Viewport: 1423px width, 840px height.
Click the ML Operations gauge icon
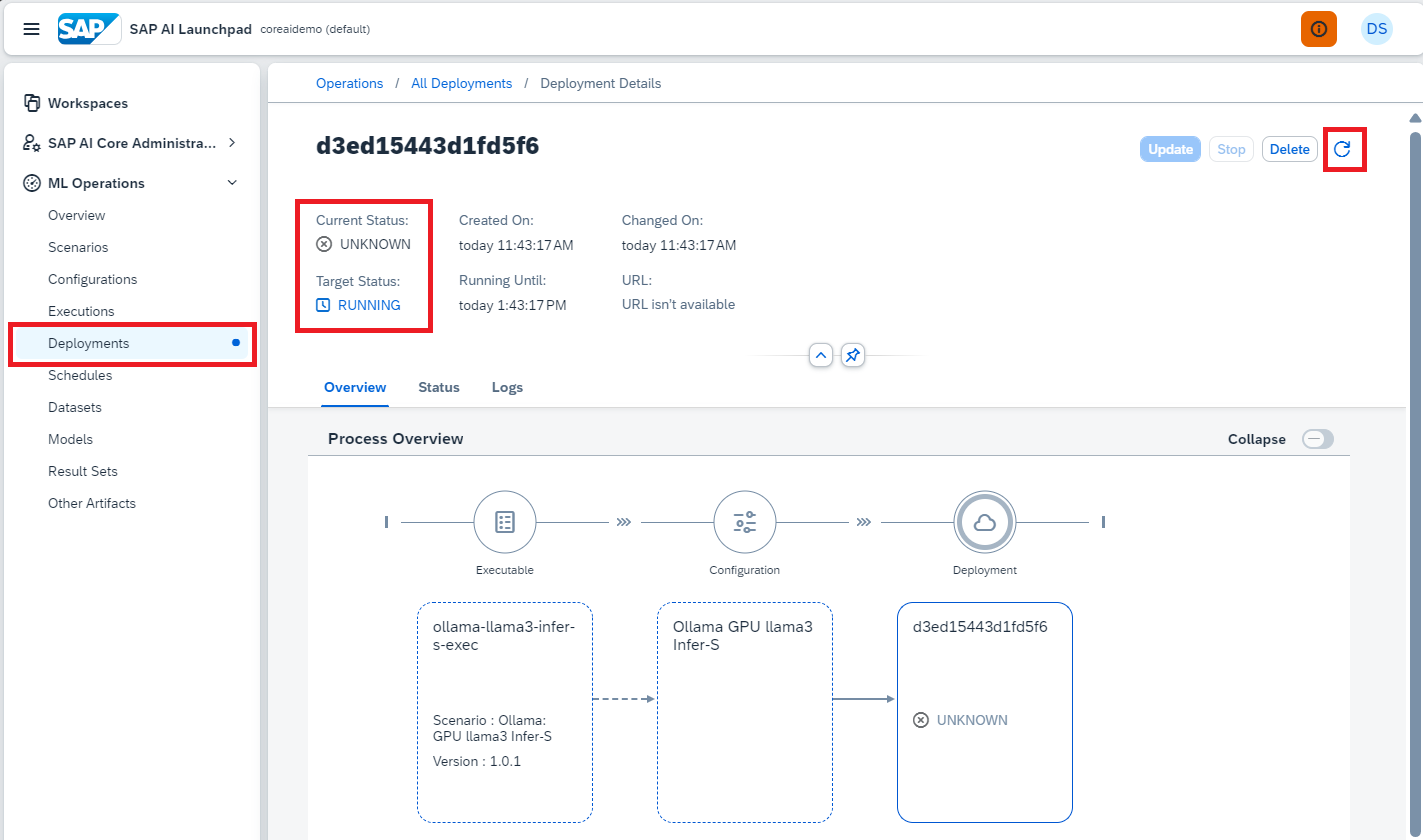pos(31,183)
